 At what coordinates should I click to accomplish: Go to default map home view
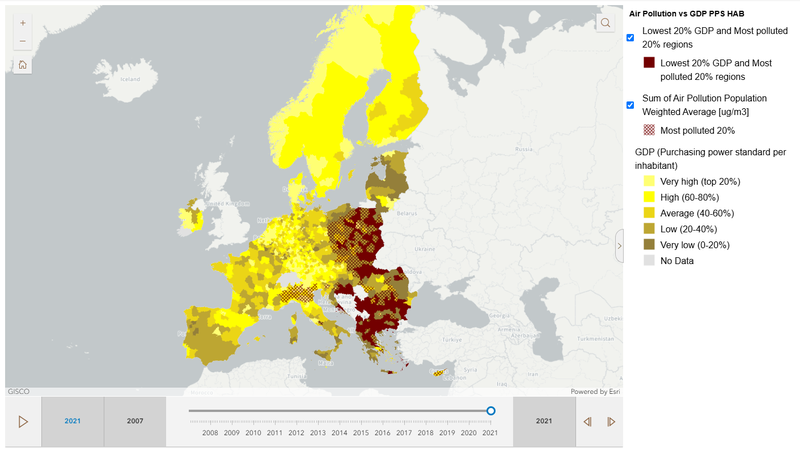point(23,65)
